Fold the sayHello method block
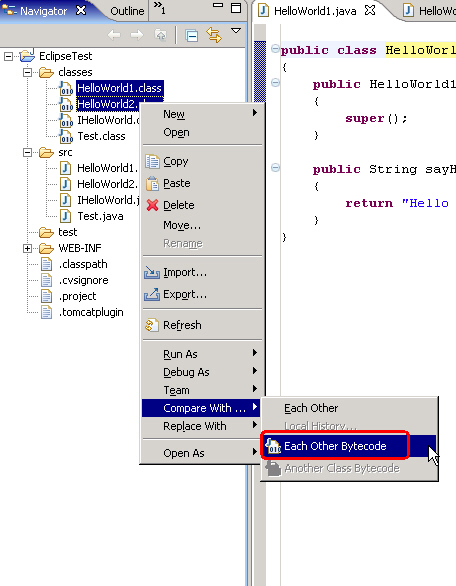 click(275, 167)
